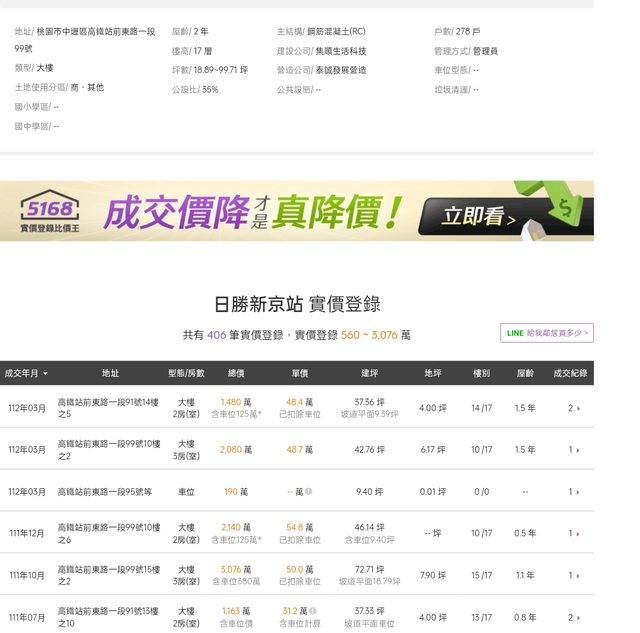Select the 建坪 column header

pyautogui.click(x=369, y=373)
